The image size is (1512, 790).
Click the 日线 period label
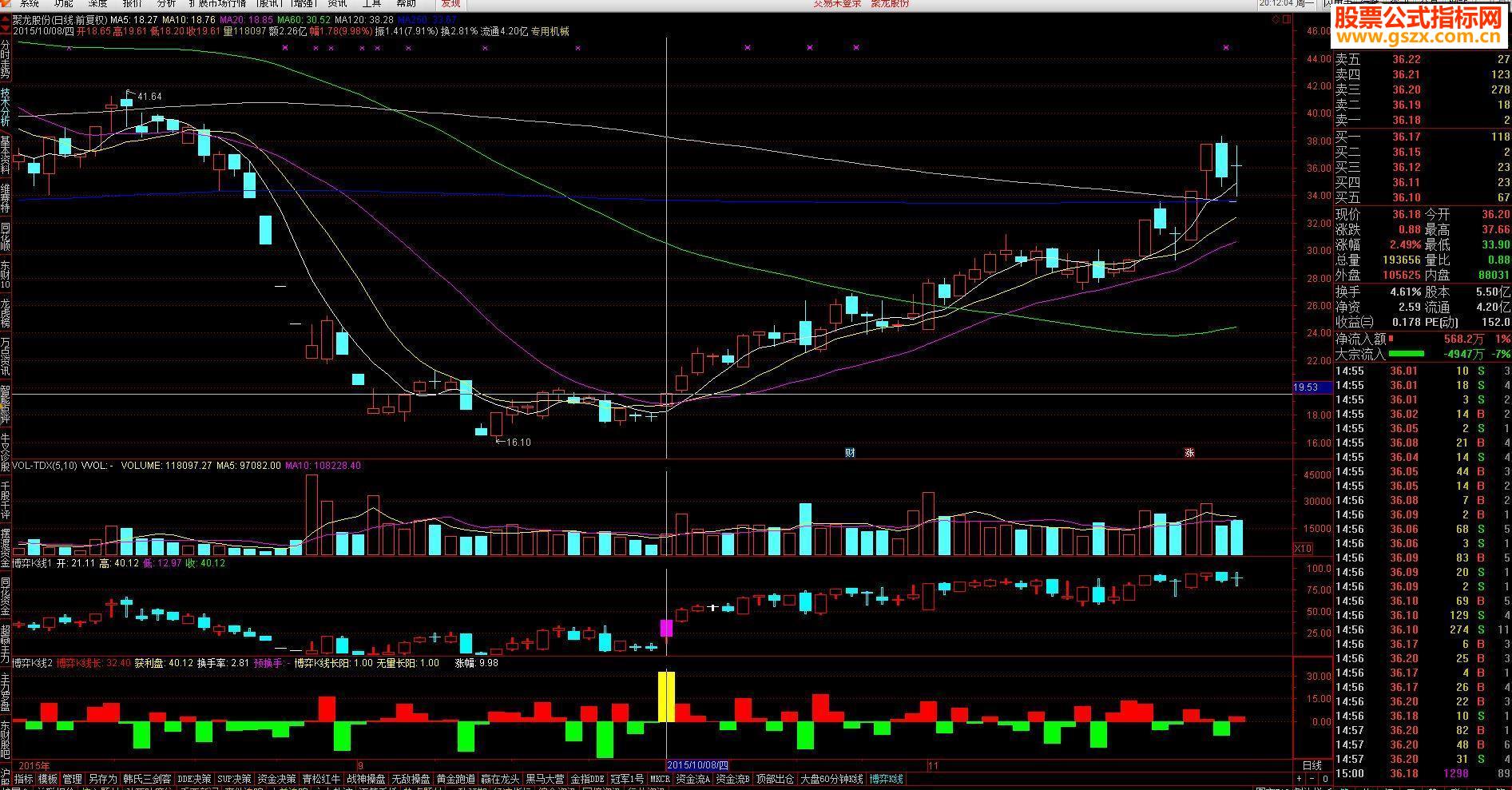point(1312,765)
